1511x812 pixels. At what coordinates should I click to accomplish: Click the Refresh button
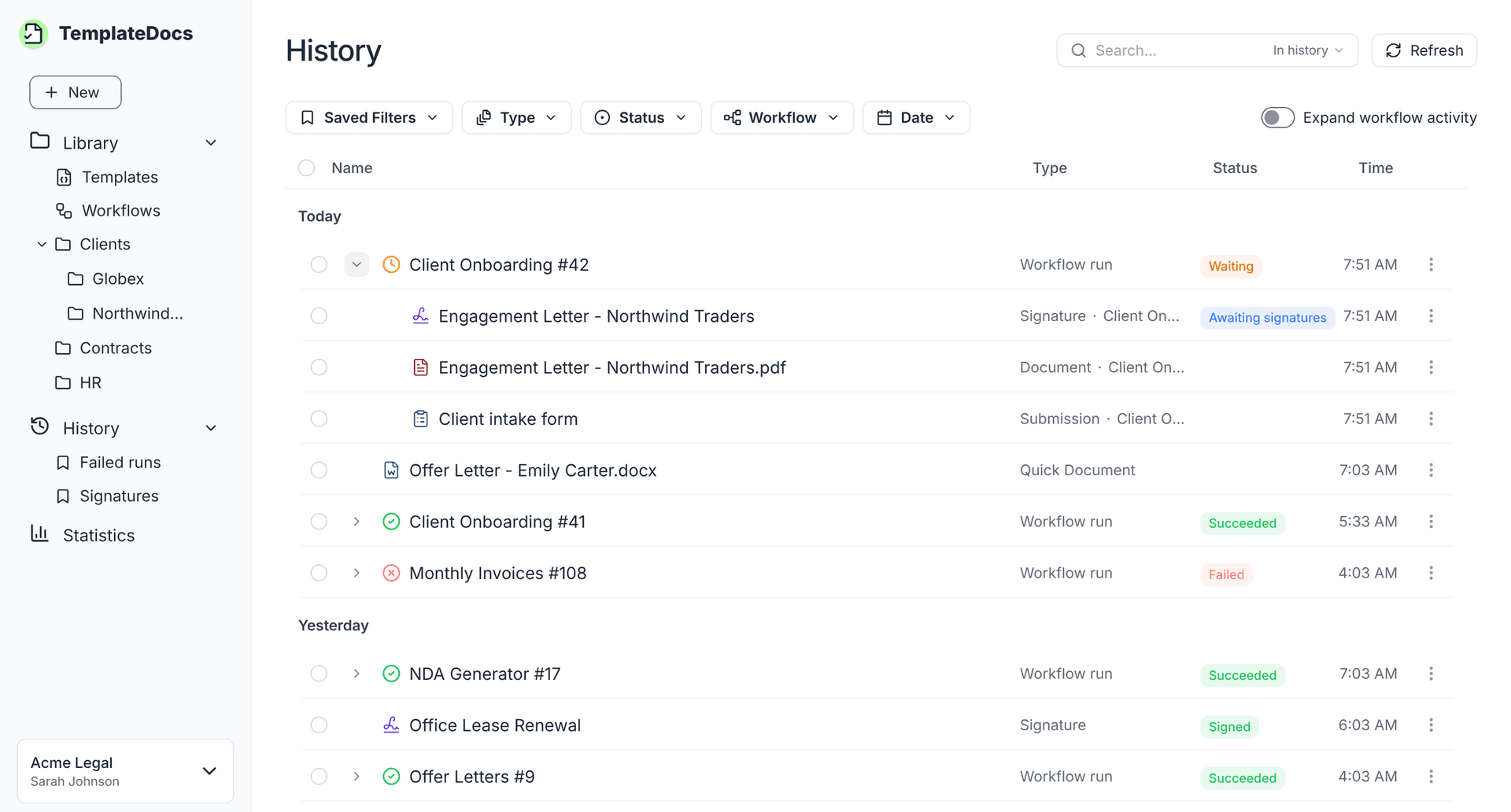click(x=1424, y=50)
